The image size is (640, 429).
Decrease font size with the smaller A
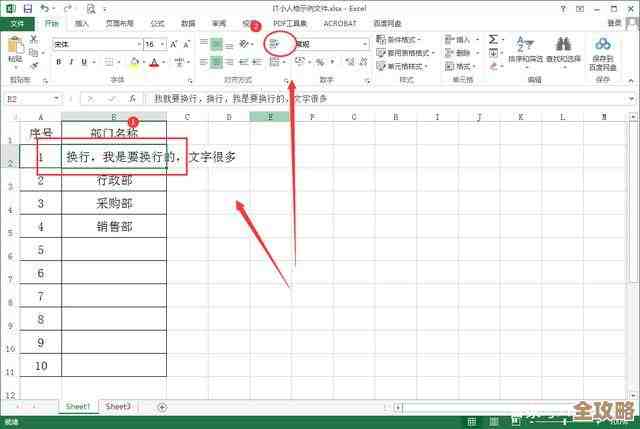click(187, 44)
